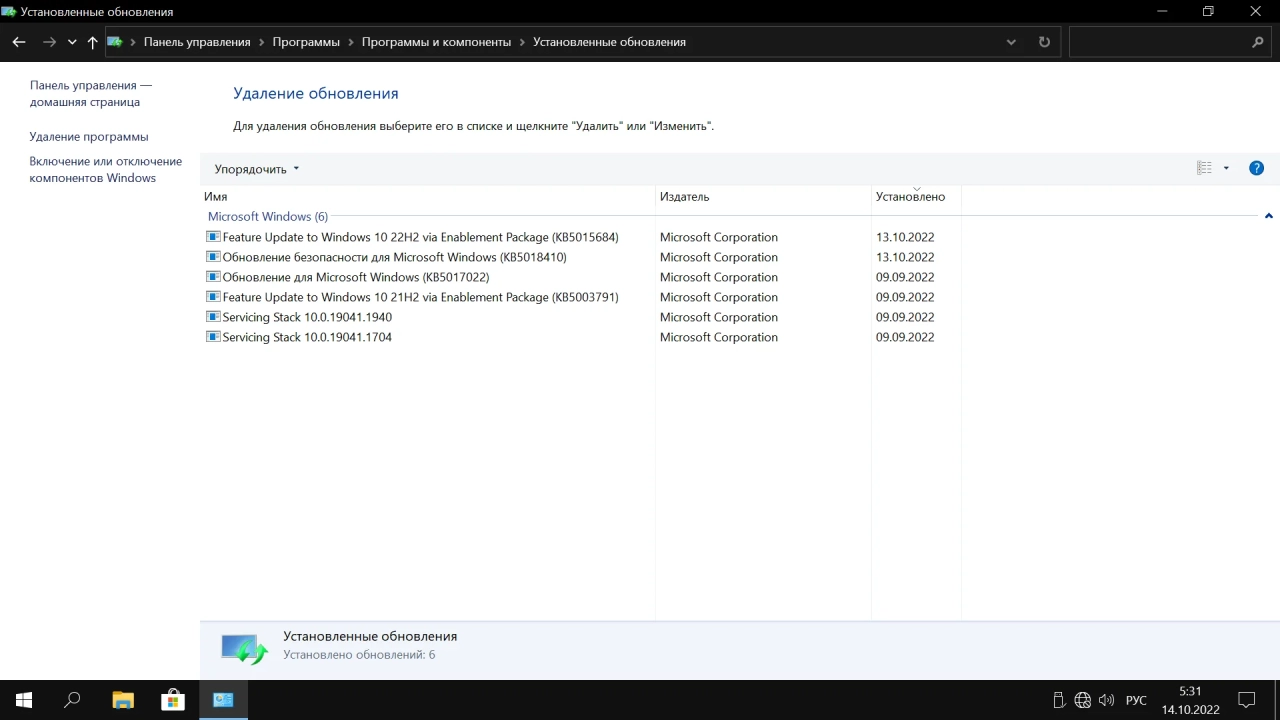Open the clock and calendar flyout
This screenshot has width=1280, height=720.
1190,700
